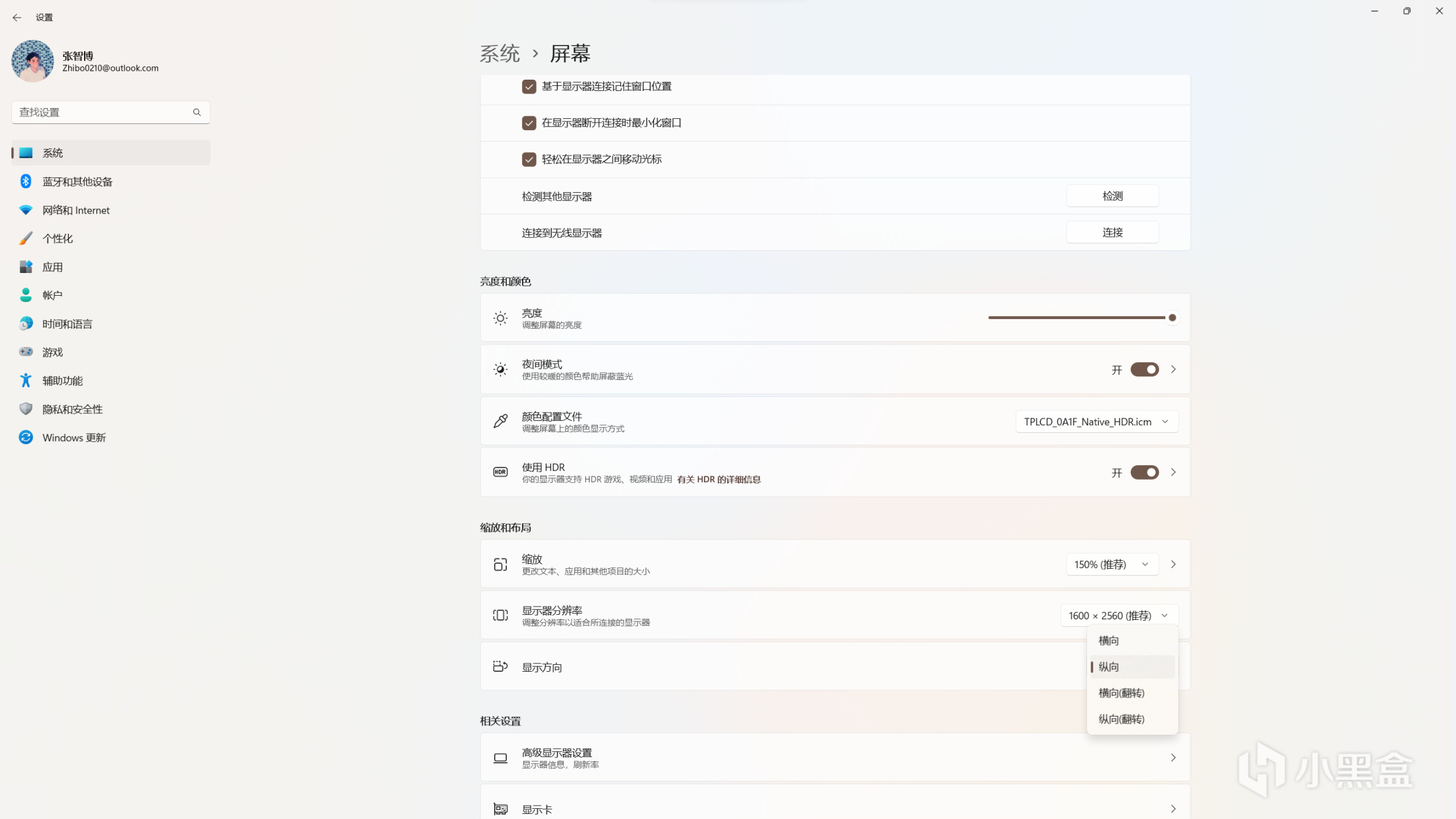Open the Privacy & security section shield icon (隐私和安全性)
The height and width of the screenshot is (819, 1456).
25,409
